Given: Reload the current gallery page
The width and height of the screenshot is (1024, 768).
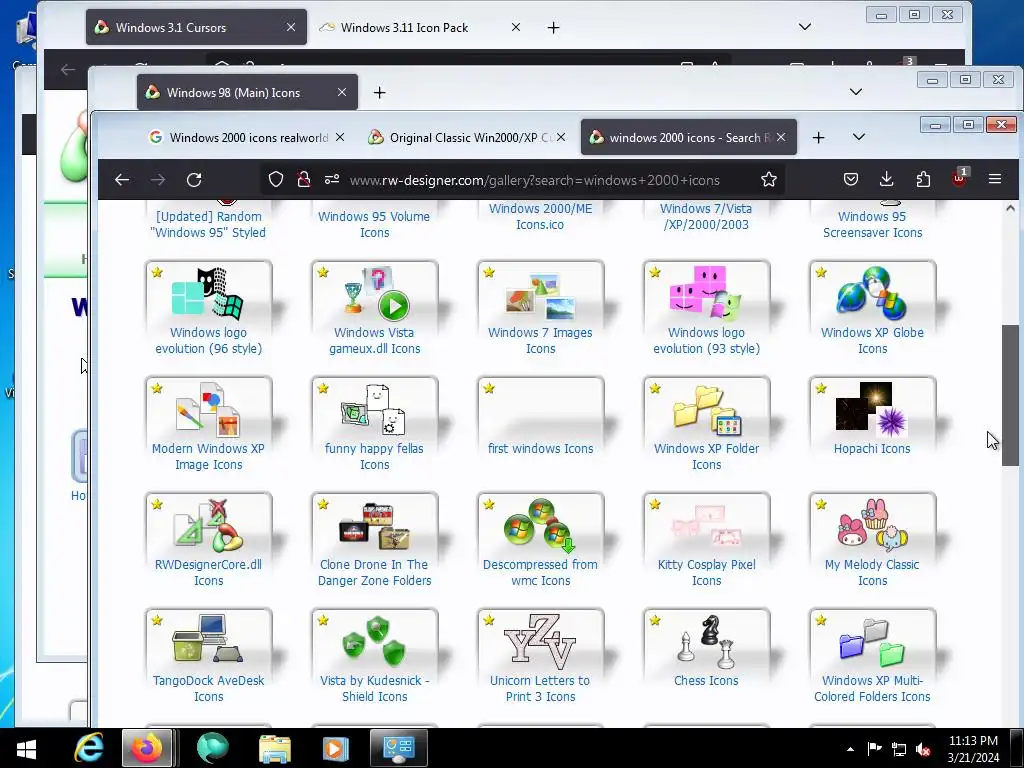Looking at the screenshot, I should tap(194, 180).
